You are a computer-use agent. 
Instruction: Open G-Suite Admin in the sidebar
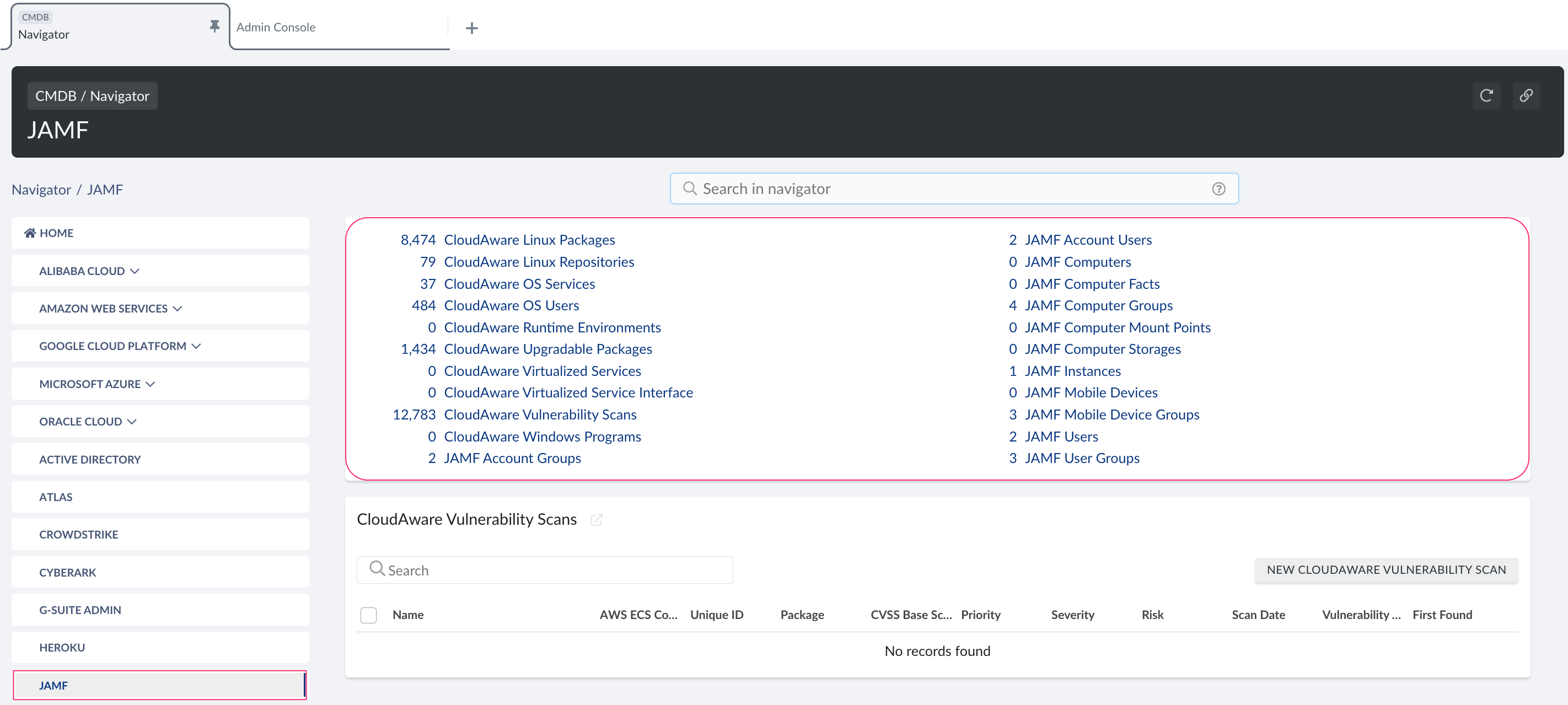point(160,610)
